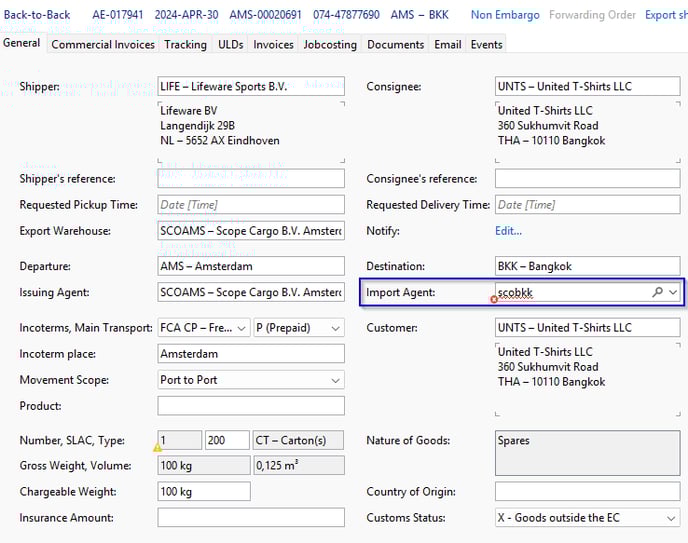Click the Forwarding Order header link
The width and height of the screenshot is (688, 543).
[x=590, y=15]
